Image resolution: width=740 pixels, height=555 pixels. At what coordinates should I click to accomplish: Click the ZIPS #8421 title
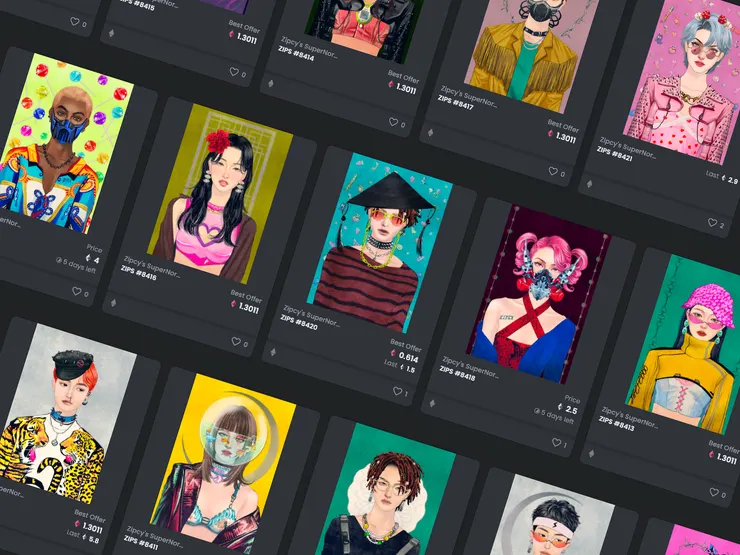coord(614,154)
